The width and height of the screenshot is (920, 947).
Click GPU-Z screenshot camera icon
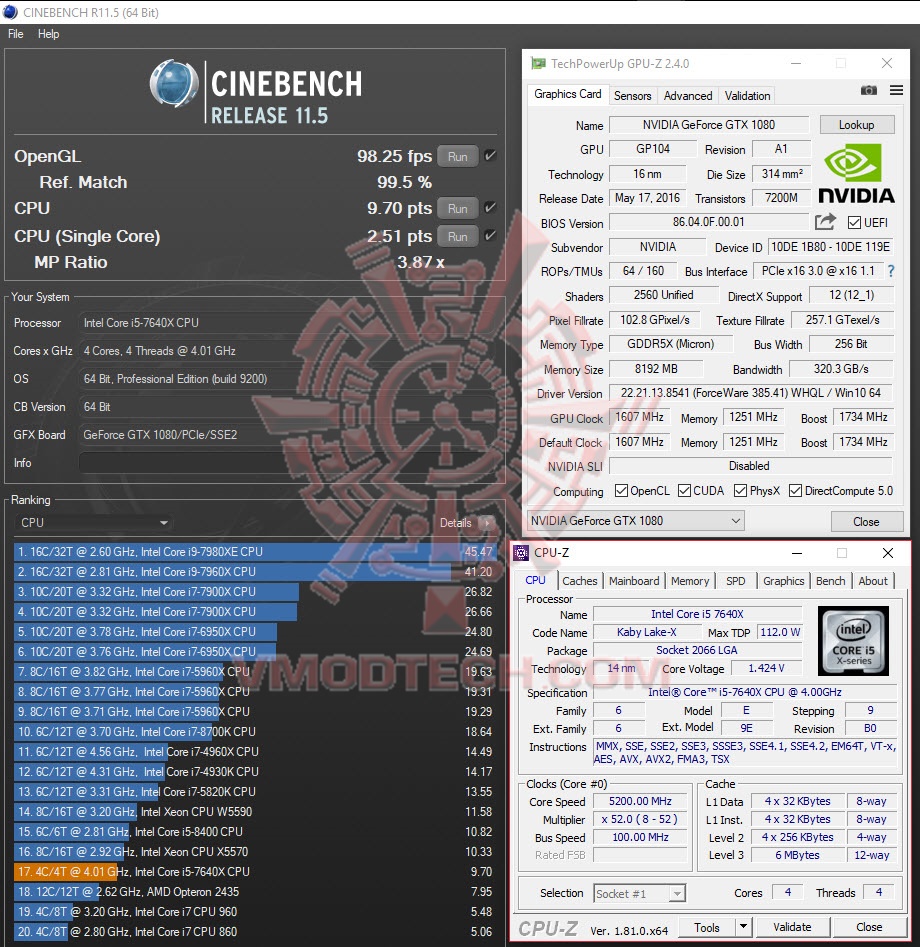[868, 91]
